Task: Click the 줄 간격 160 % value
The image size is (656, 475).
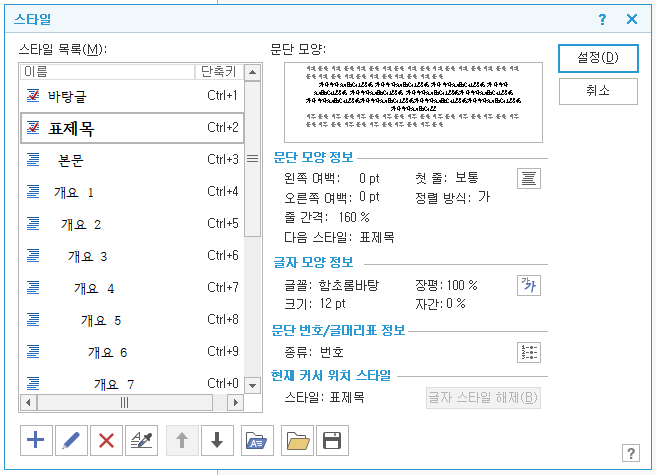Action: 354,217
